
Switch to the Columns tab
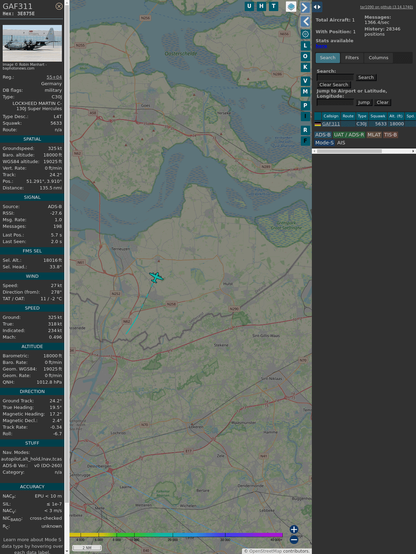click(x=378, y=58)
